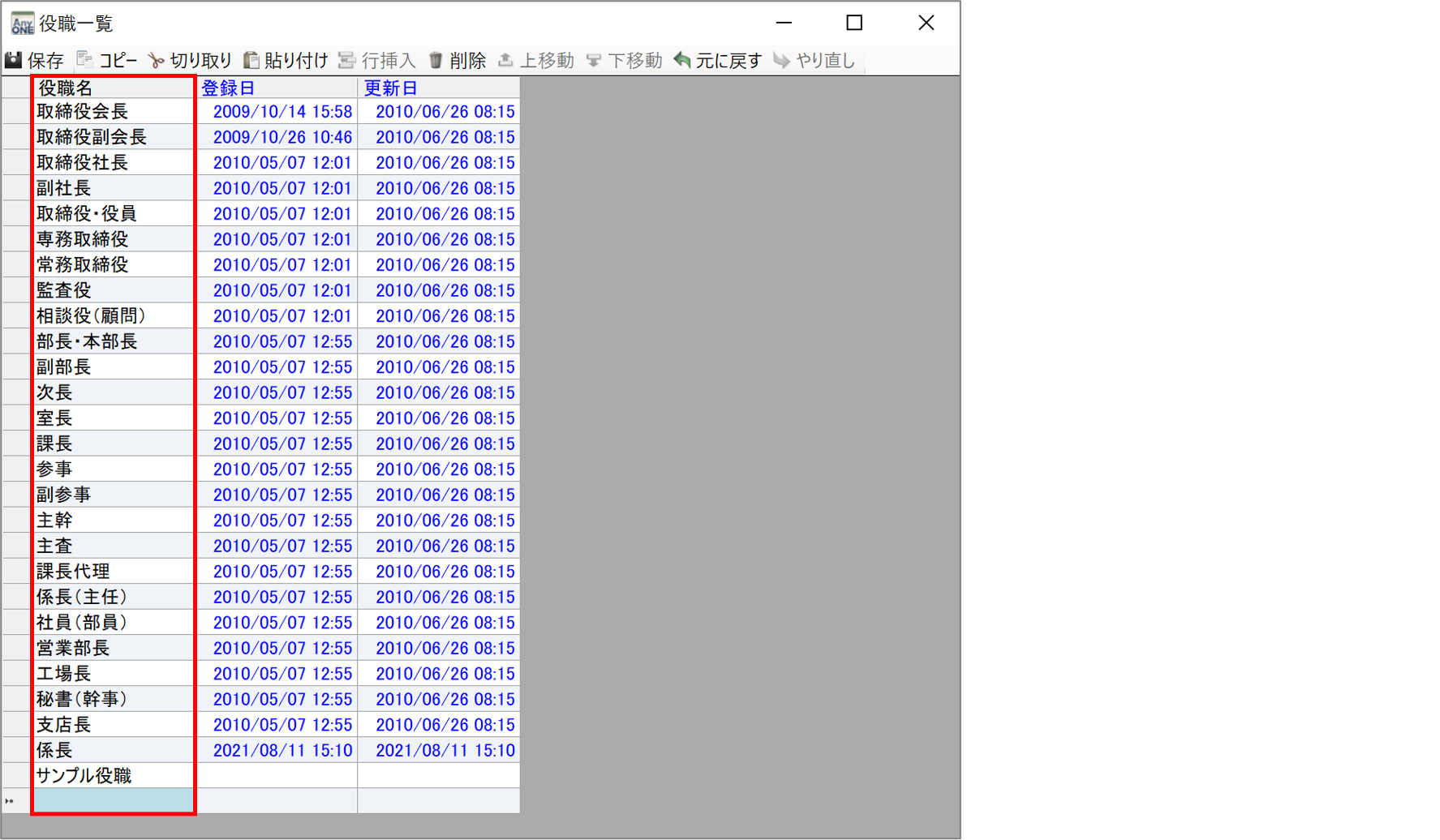Screen dimensions: 1440x840
Task: Click the empty highlighted new-row cell
Action: [x=113, y=801]
